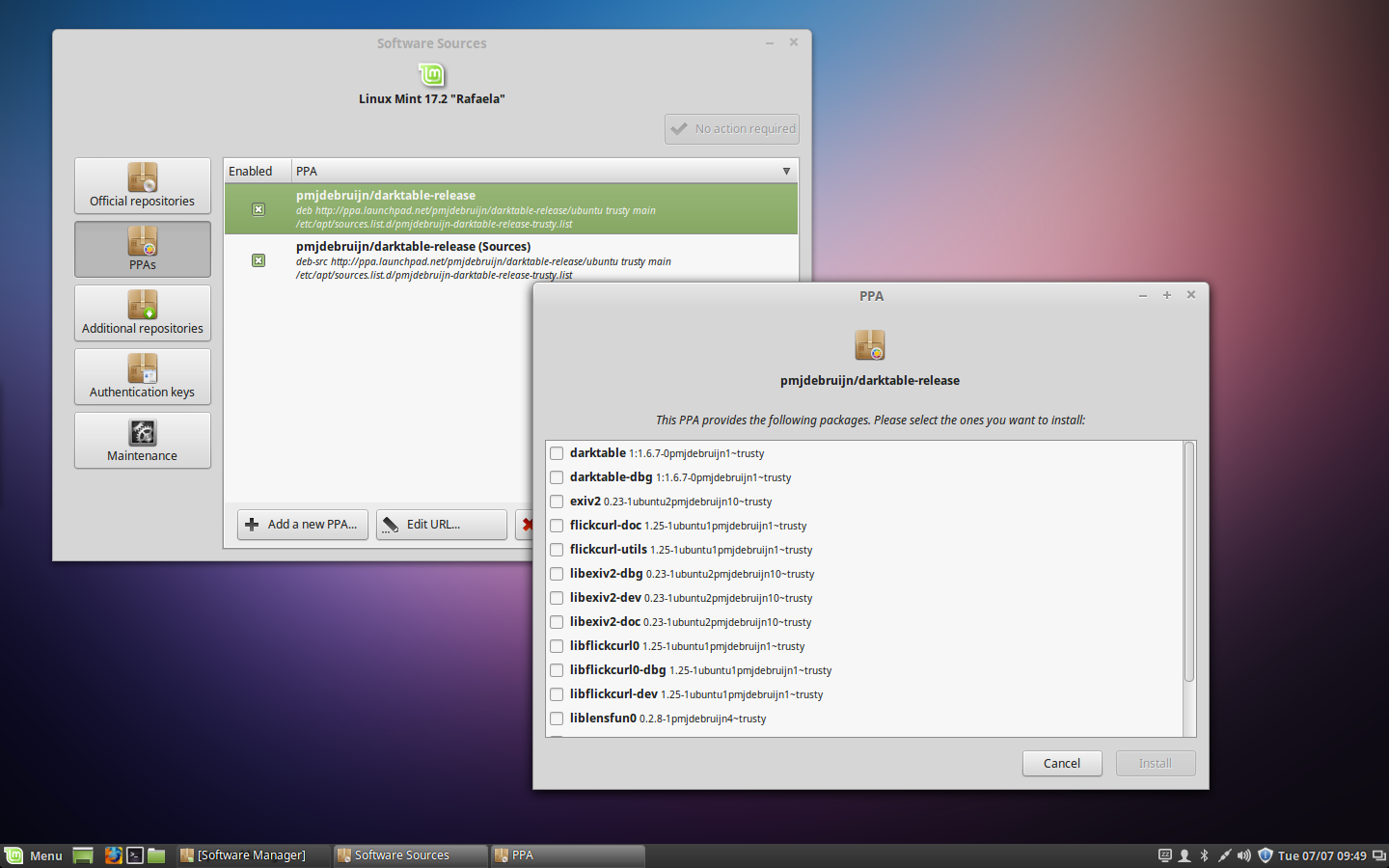Select the PPAs section in the sidebar
This screenshot has height=868, width=1389.
point(143,250)
